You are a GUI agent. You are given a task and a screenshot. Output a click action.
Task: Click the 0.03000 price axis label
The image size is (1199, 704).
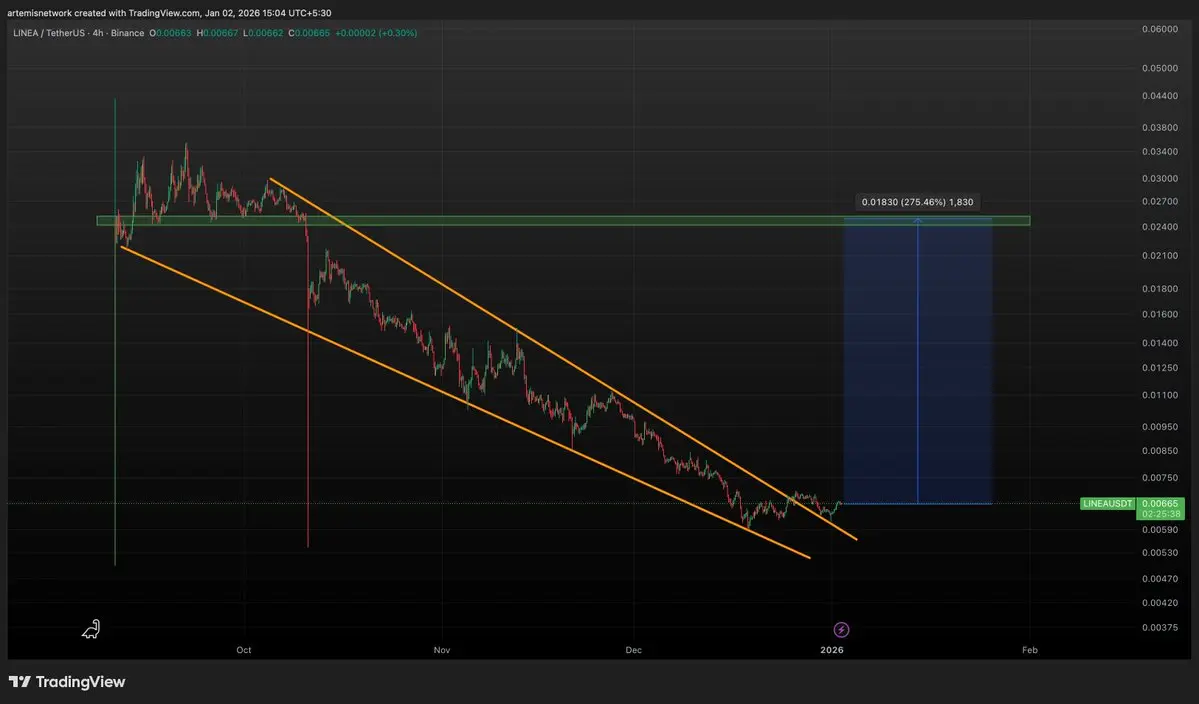pos(1160,178)
